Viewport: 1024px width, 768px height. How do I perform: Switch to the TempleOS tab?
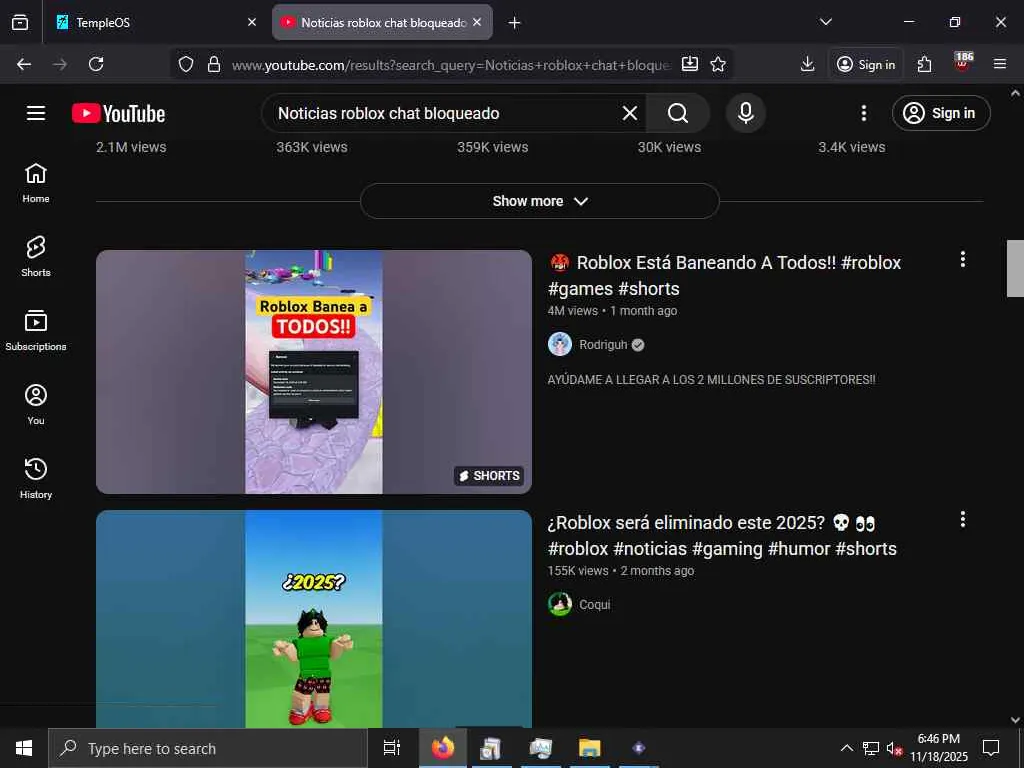pyautogui.click(x=150, y=22)
